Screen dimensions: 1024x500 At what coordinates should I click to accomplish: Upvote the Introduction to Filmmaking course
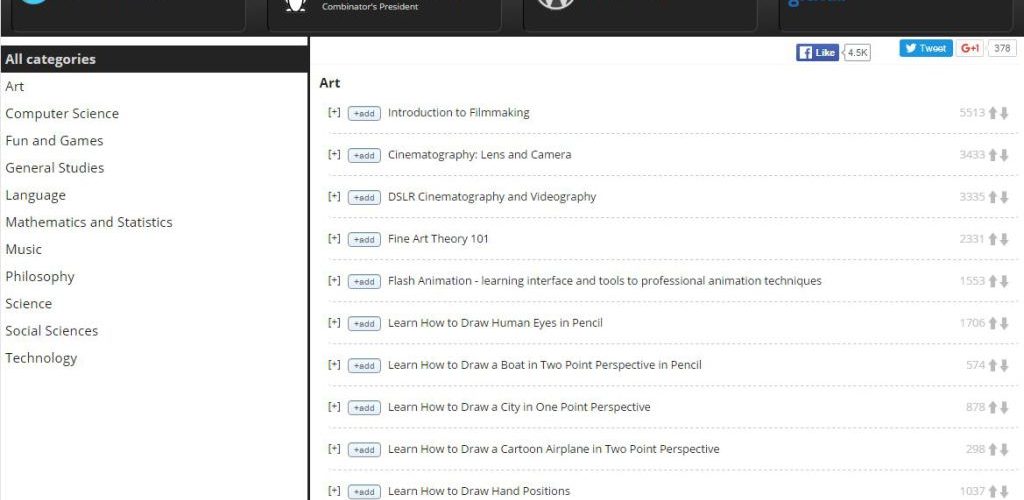993,113
